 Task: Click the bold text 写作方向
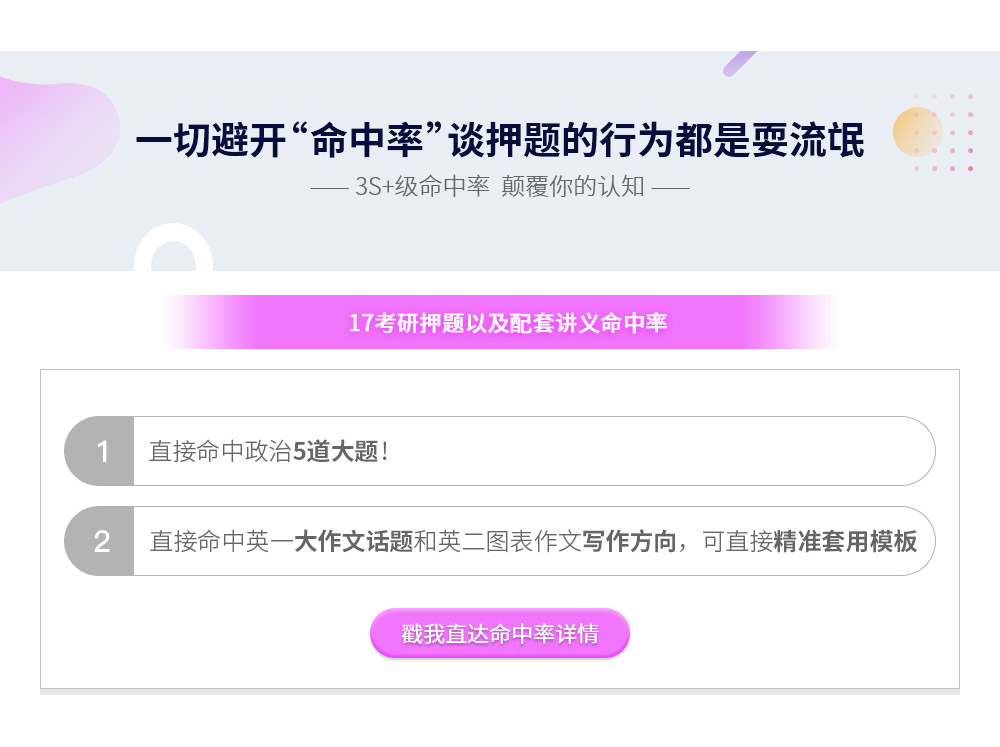point(629,541)
